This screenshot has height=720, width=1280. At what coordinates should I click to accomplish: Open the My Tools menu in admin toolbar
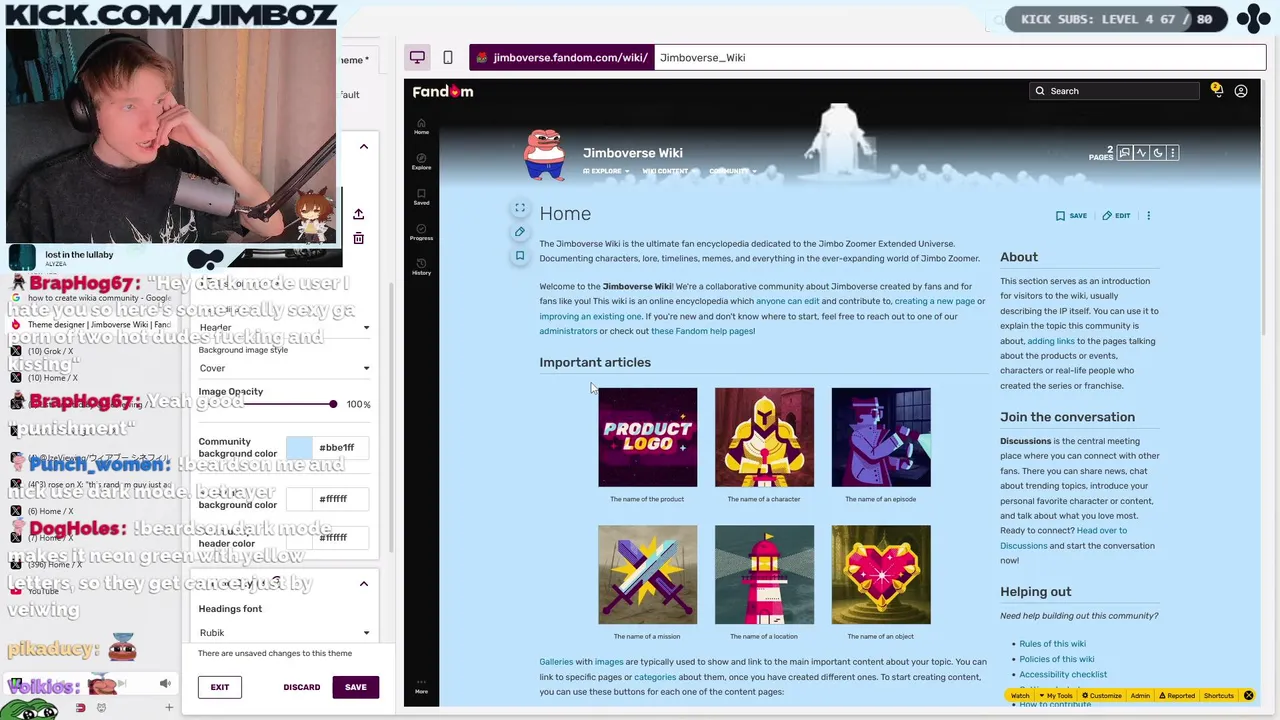tap(1055, 696)
